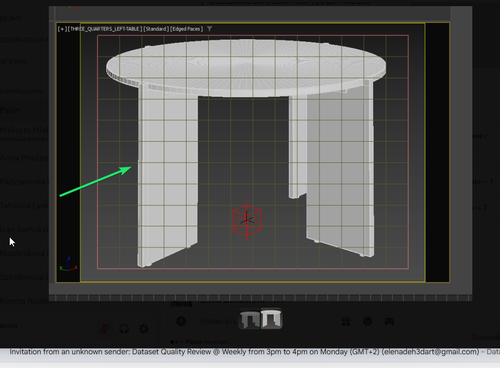Toggle the headphones deafen icon
Image resolution: width=500 pixels, height=368 pixels.
[124, 329]
